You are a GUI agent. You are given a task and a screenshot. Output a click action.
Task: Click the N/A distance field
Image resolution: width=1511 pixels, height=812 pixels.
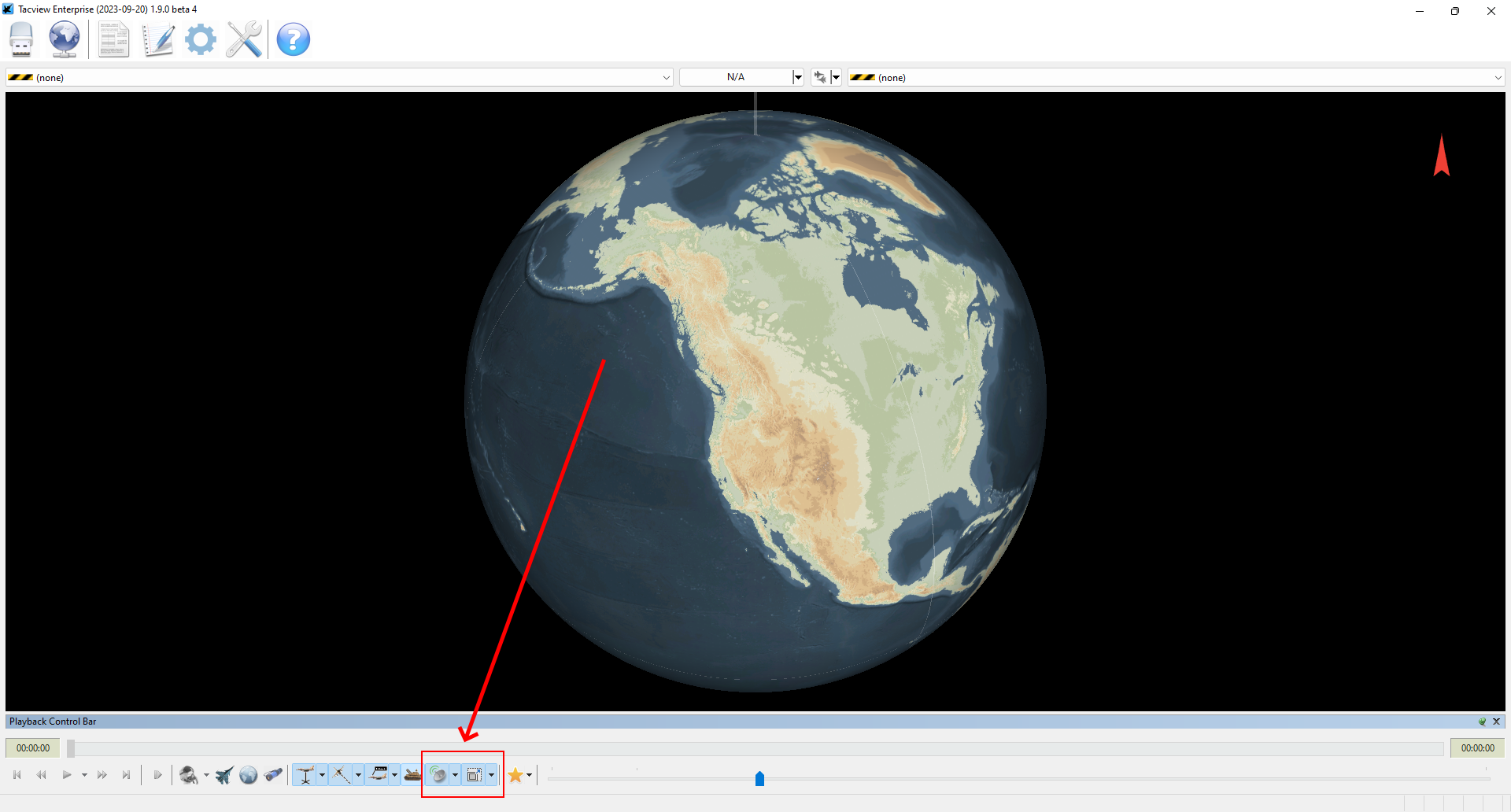coord(736,77)
